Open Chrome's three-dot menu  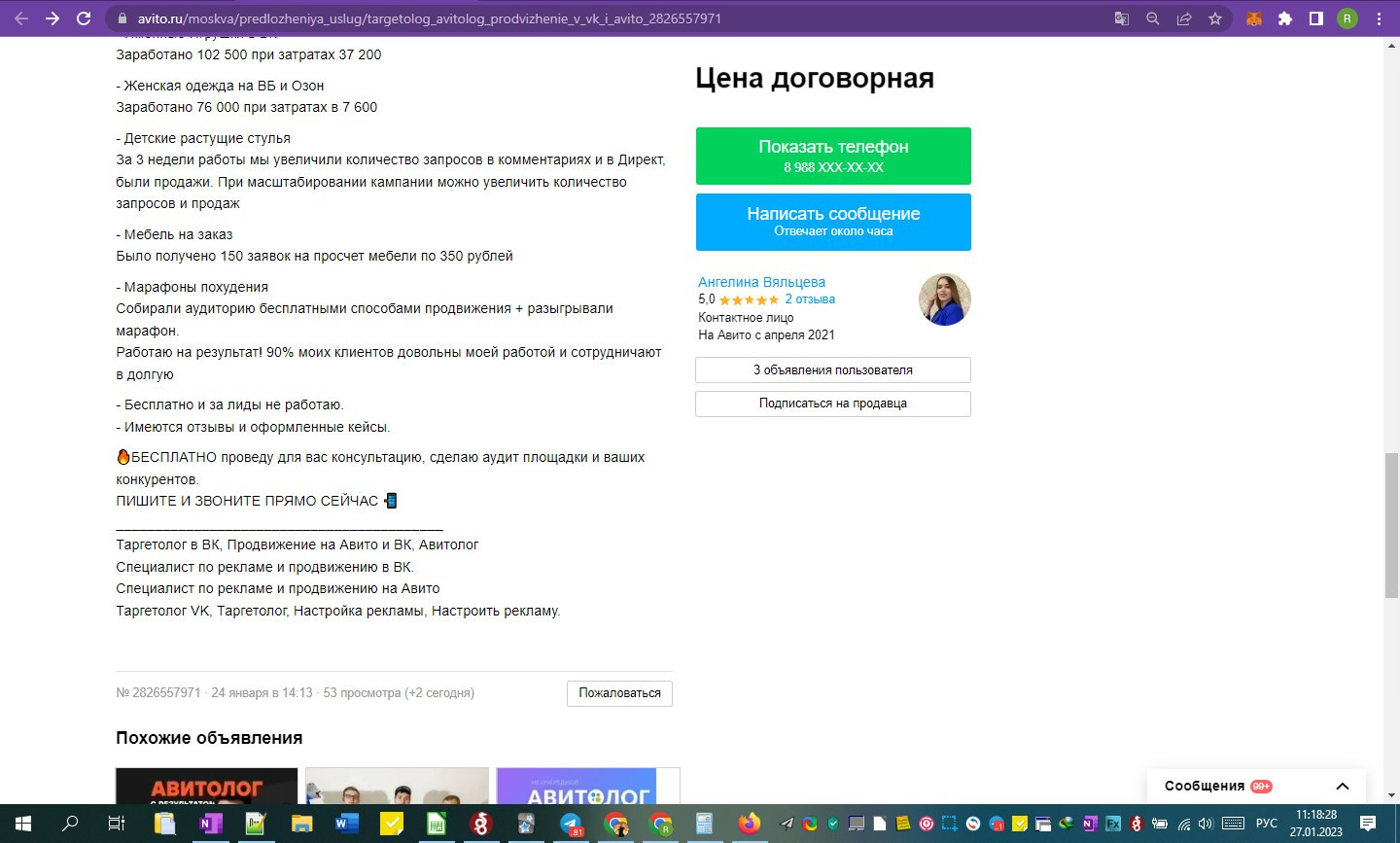pyautogui.click(x=1379, y=18)
